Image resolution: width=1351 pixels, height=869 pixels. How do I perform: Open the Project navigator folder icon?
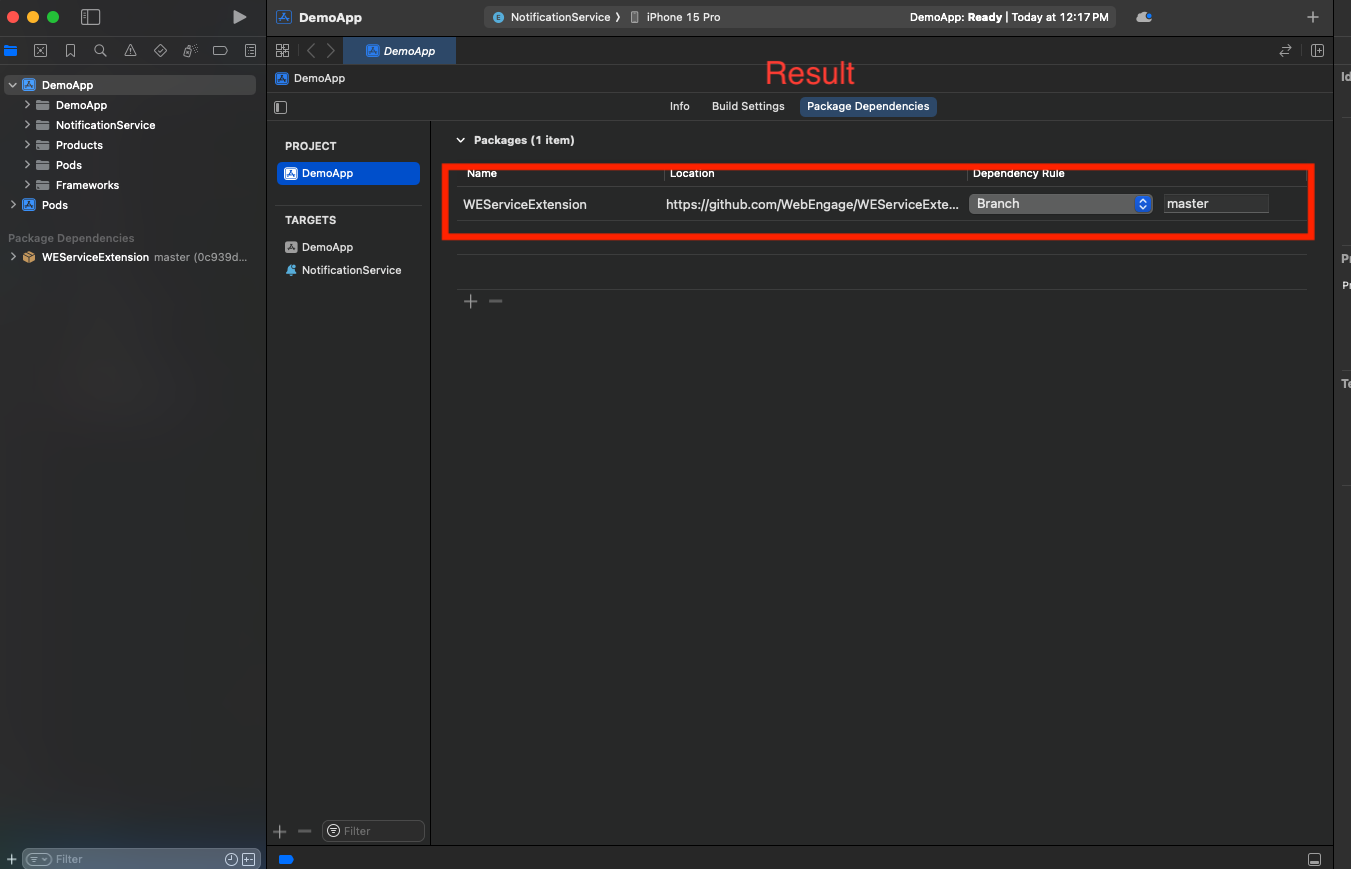(11, 50)
